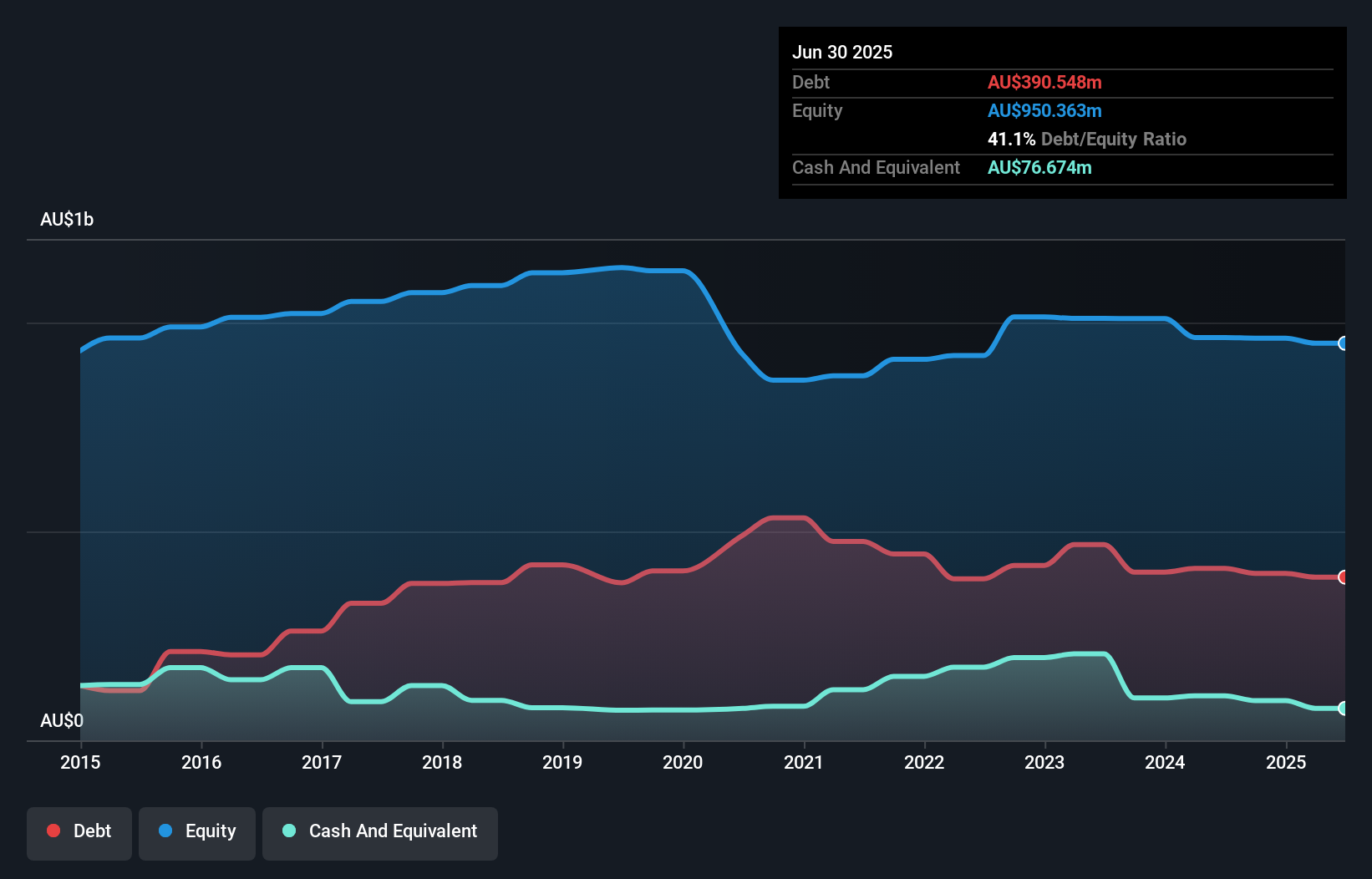Click the Equity row label in tooltip

[x=817, y=111]
